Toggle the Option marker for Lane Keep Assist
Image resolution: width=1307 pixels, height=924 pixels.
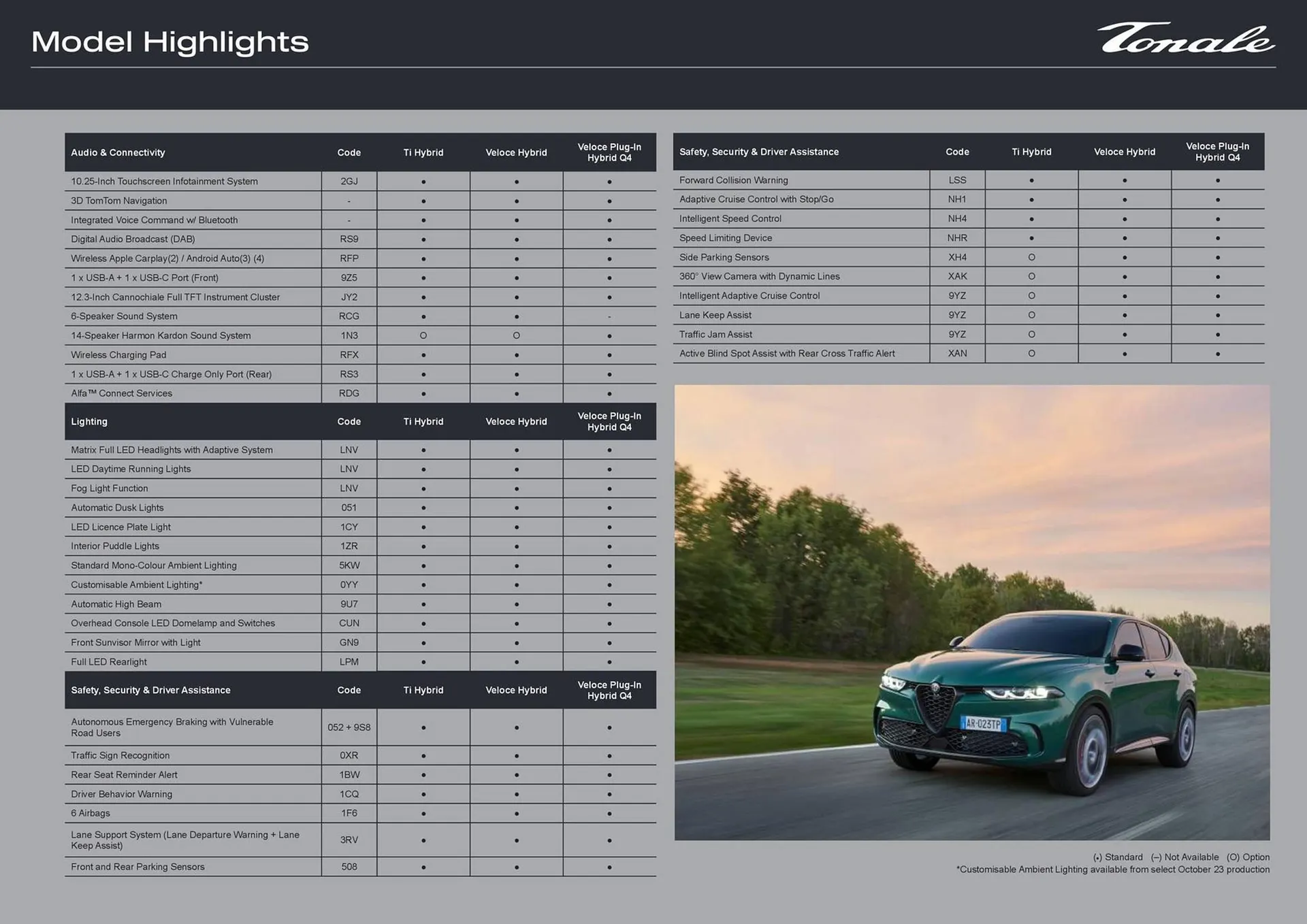pyautogui.click(x=1031, y=315)
